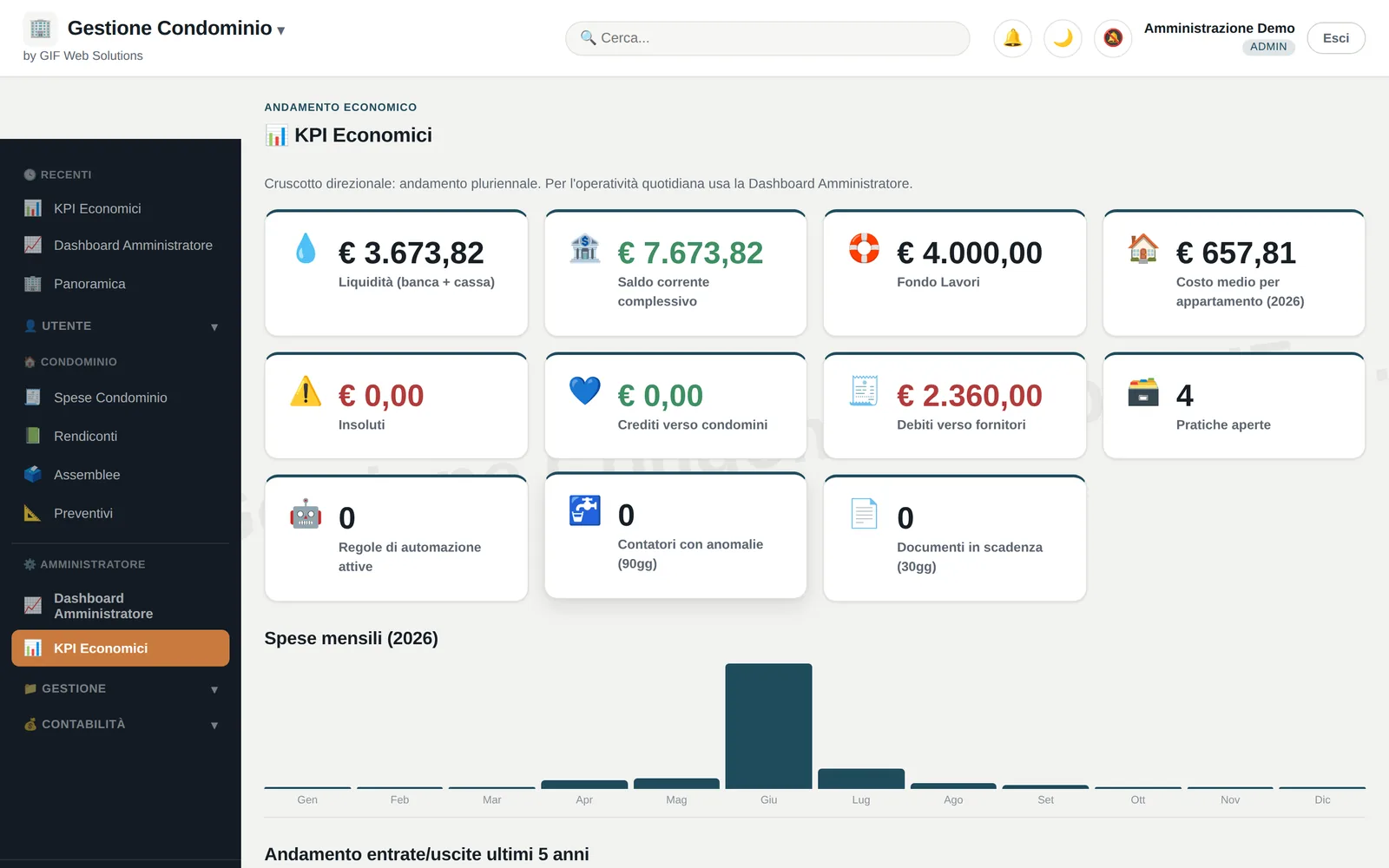Toggle the muted notifications bell icon
1389x868 pixels.
[x=1113, y=38]
